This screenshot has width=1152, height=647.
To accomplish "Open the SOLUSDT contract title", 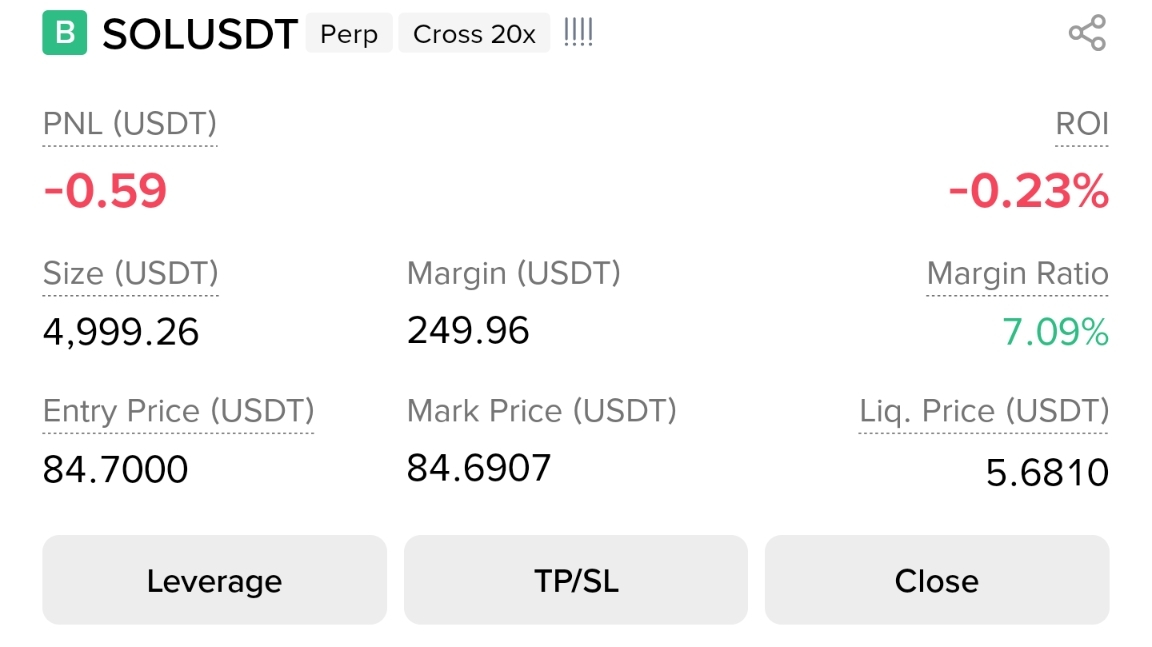I will coord(200,35).
